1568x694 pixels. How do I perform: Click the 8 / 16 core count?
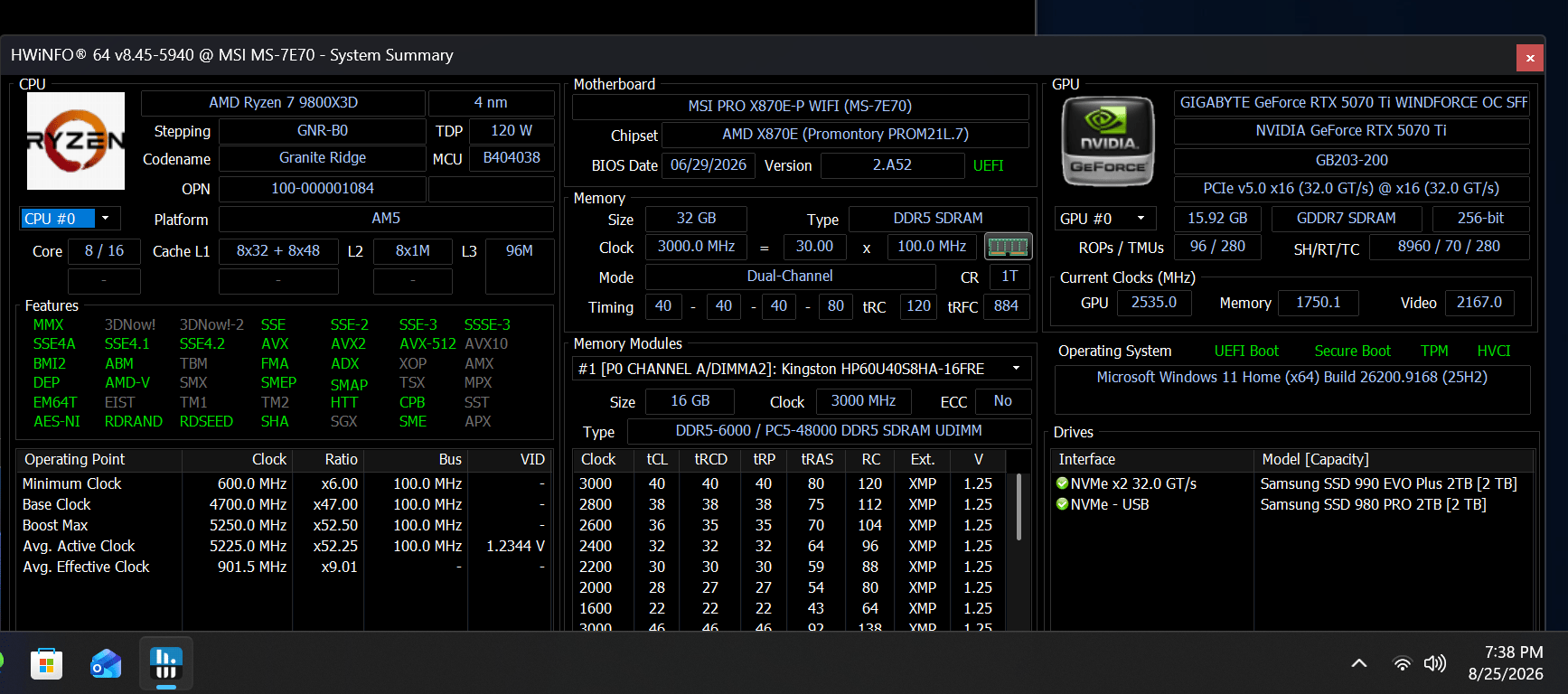click(x=104, y=251)
